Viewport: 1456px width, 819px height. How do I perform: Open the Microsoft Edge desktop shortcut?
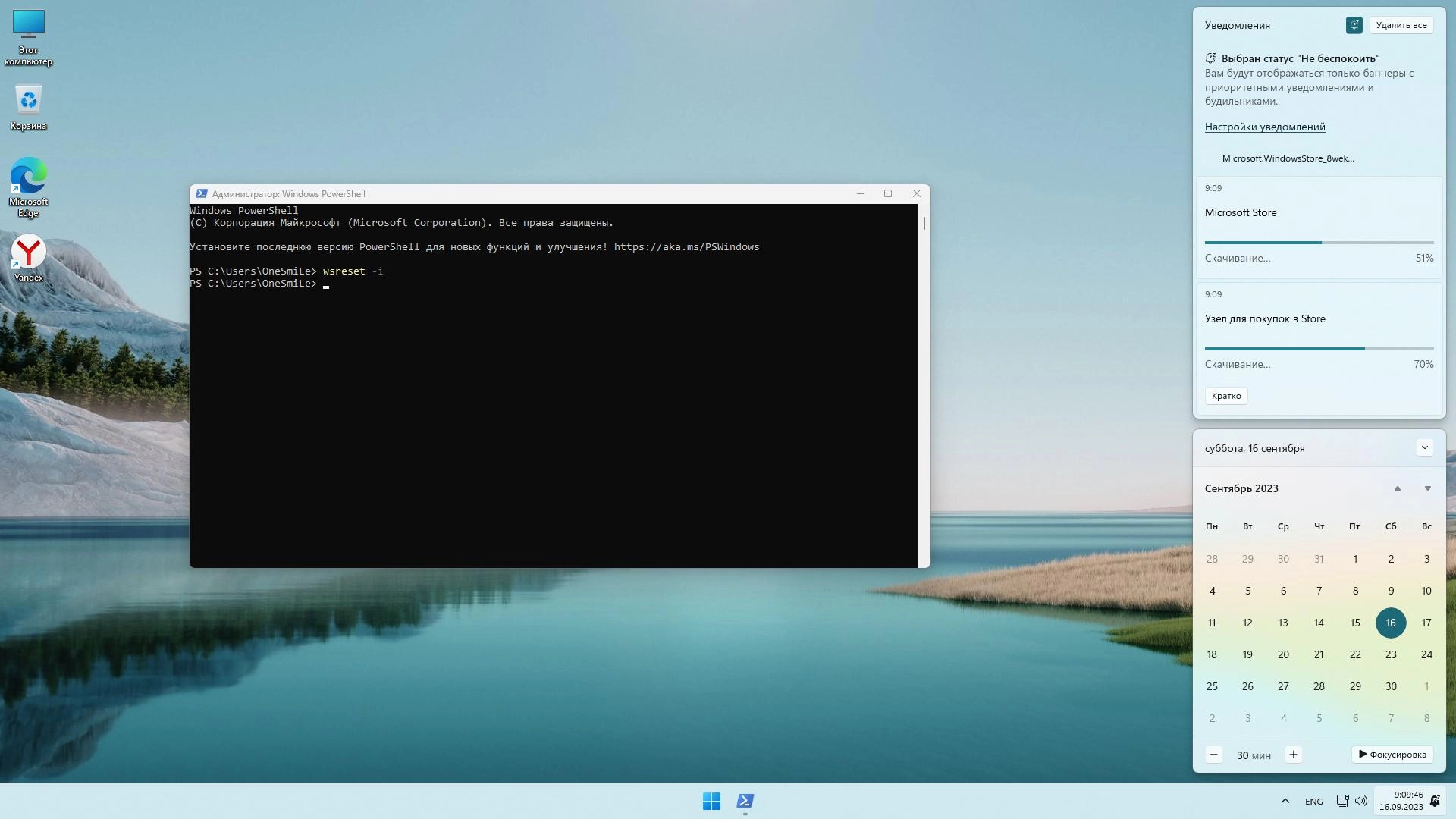pos(28,186)
